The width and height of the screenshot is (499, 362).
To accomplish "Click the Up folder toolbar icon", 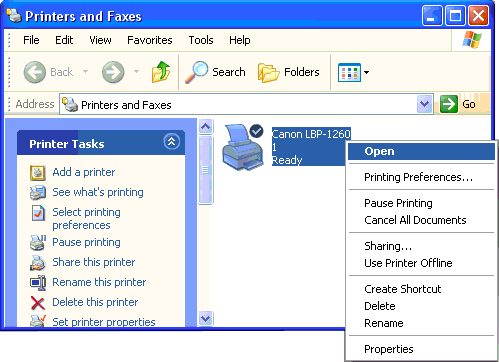I will click(x=161, y=72).
